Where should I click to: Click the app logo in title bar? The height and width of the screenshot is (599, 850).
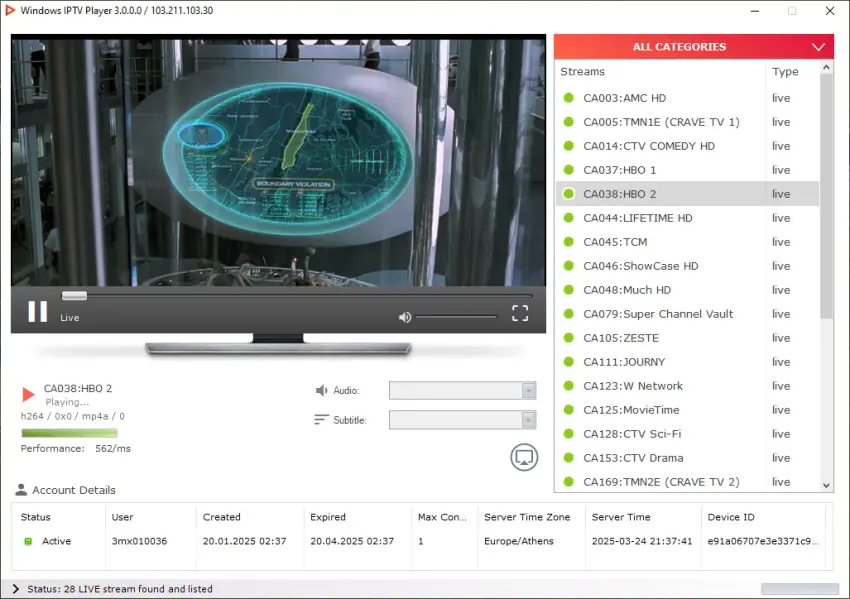[x=9, y=10]
